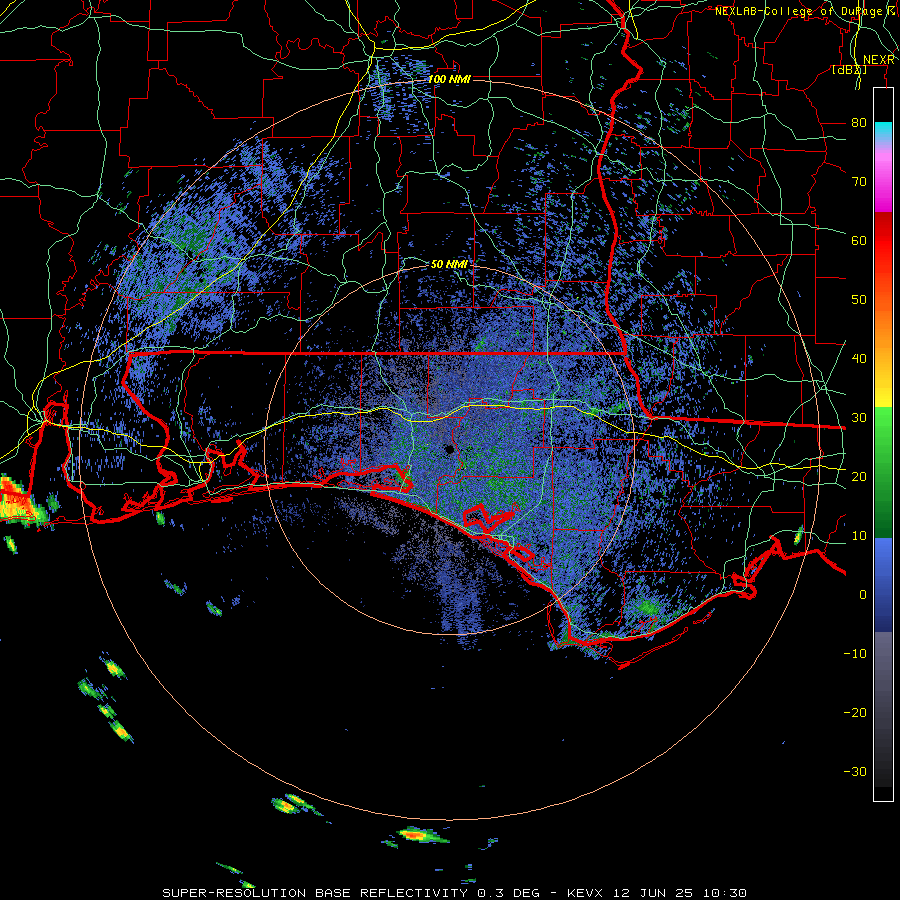This screenshot has width=900, height=900.
Task: Click the 80 value on the dBZ scale
Action: coord(859,122)
